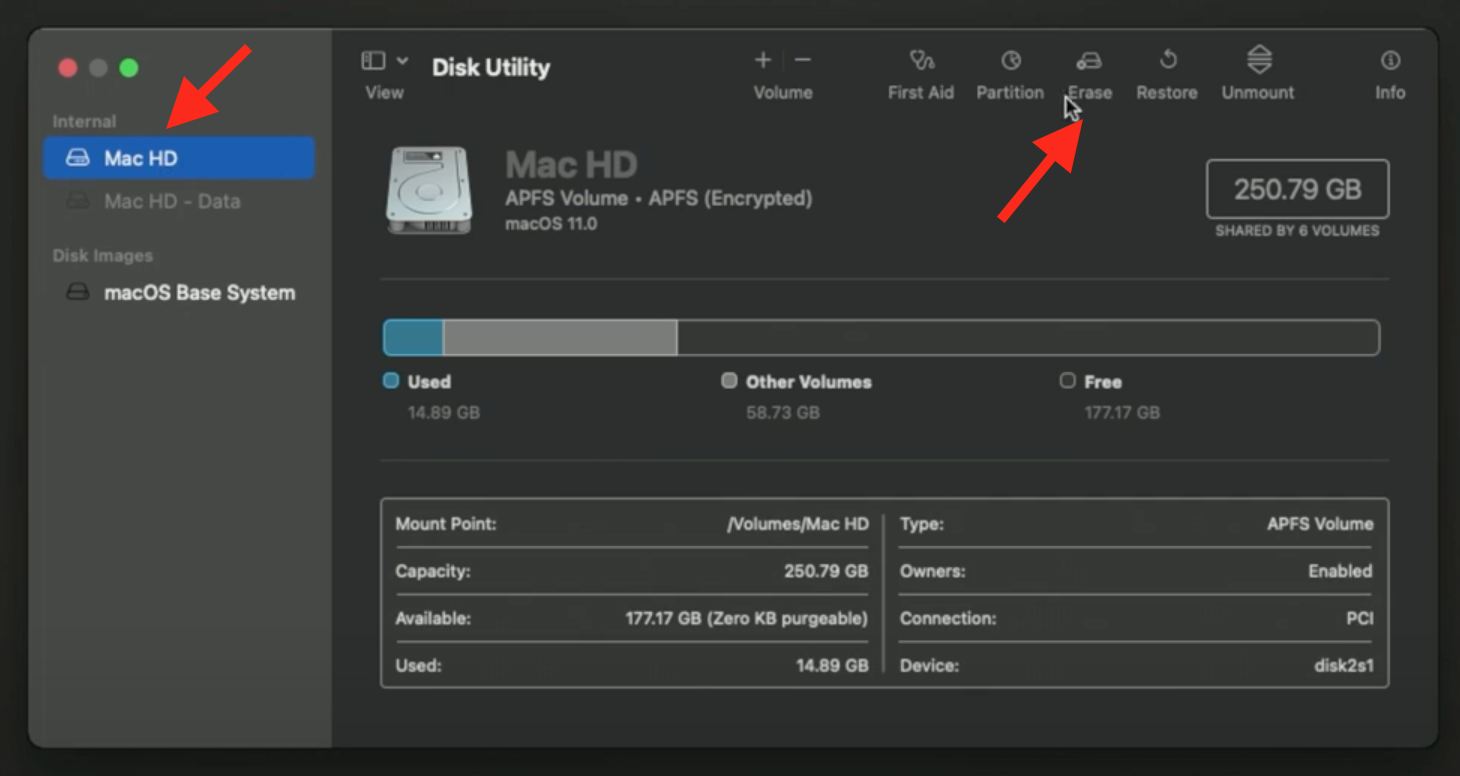Click the APFS Volume value in Type row
This screenshot has width=1460, height=776.
(1320, 524)
